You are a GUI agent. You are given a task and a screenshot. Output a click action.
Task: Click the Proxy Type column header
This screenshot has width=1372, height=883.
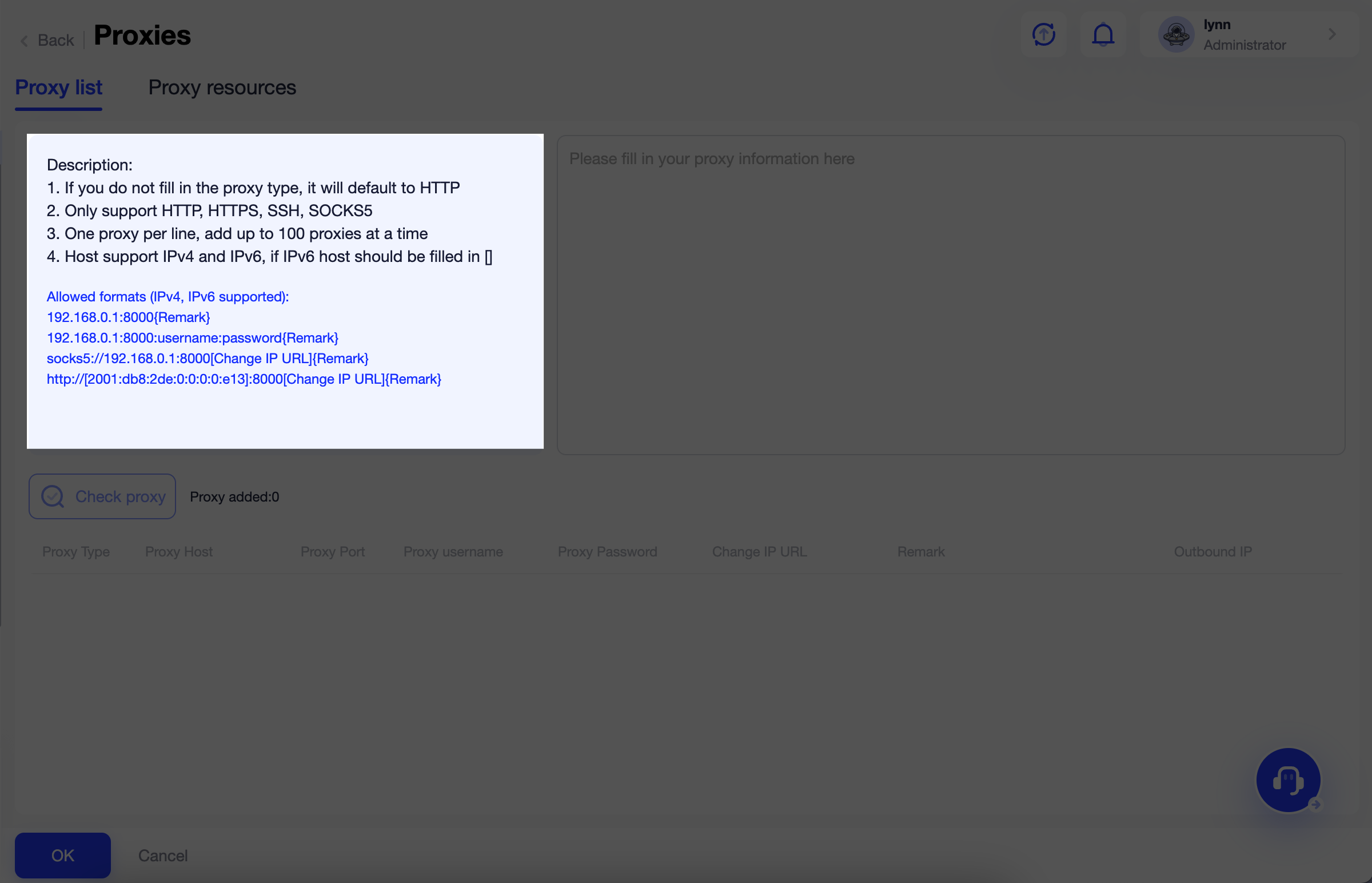coord(75,551)
